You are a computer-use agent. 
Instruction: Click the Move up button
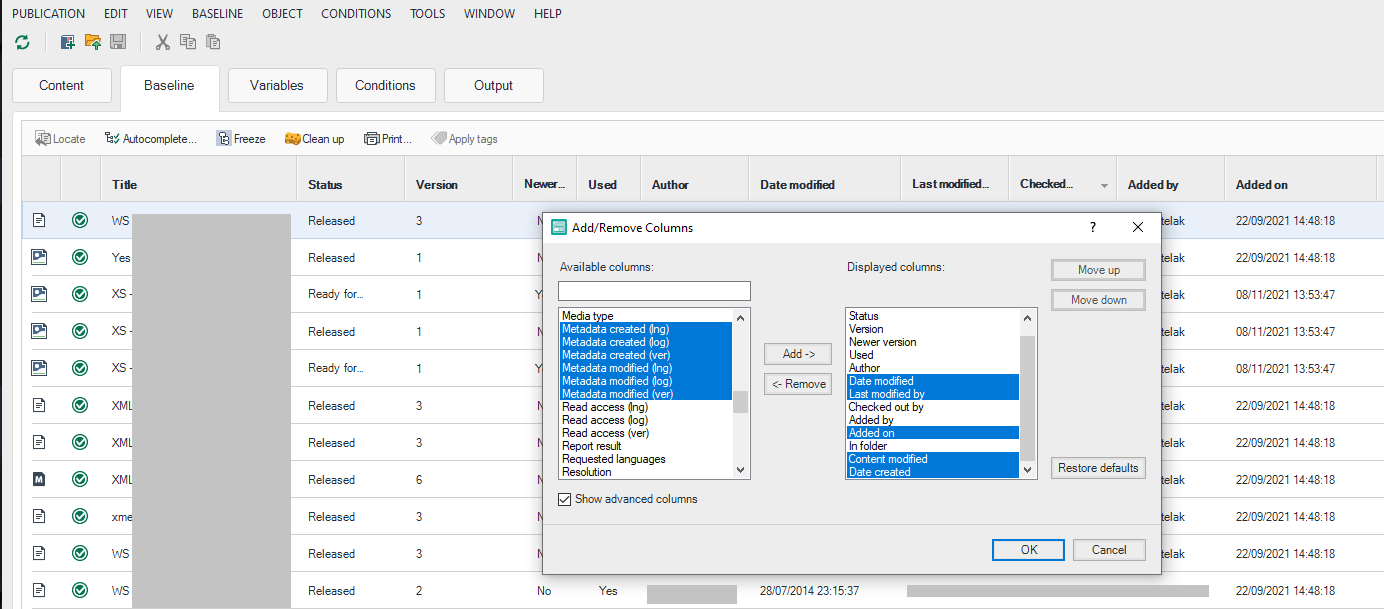(1098, 270)
